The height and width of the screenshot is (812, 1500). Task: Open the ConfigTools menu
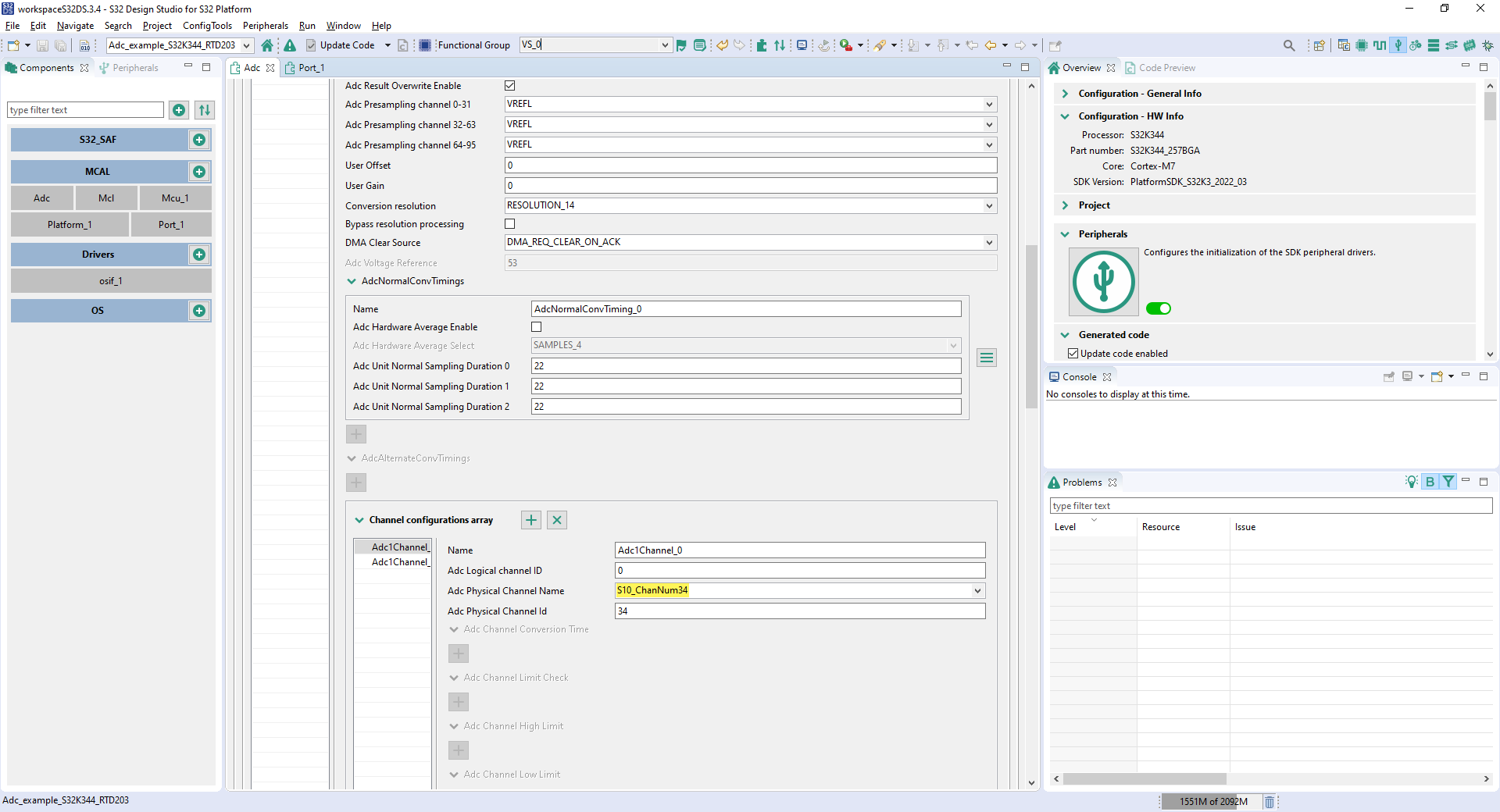click(x=207, y=26)
